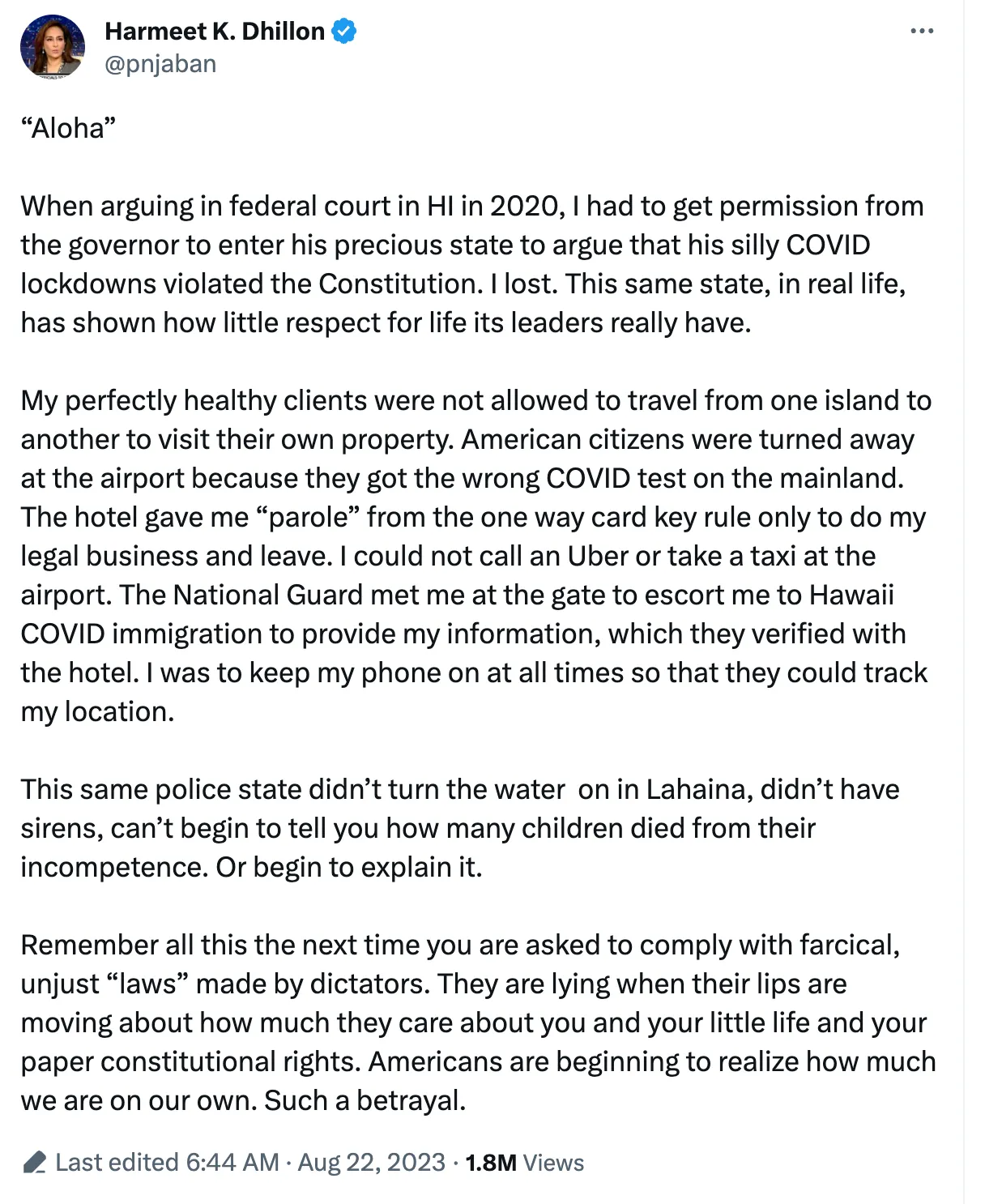The height and width of the screenshot is (1204, 985).
Task: Click the 6:44 AM timestamp
Action: click(232, 1163)
